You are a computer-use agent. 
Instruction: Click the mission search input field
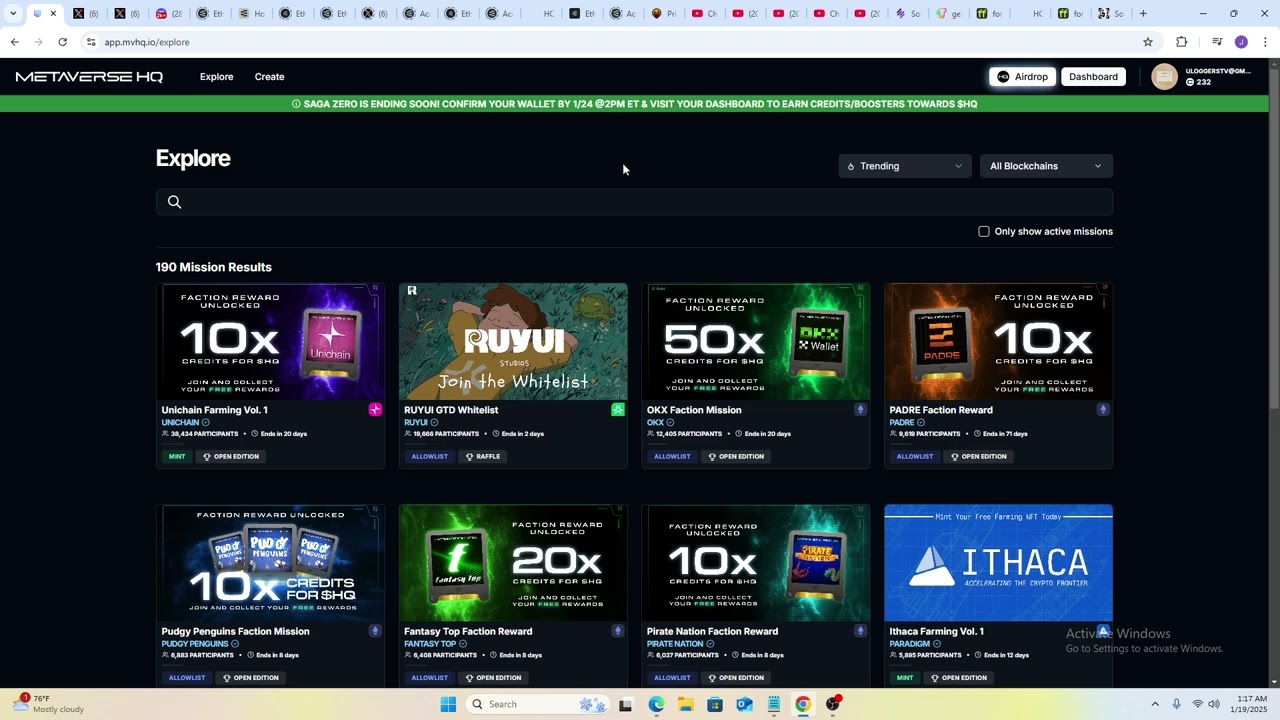[634, 202]
